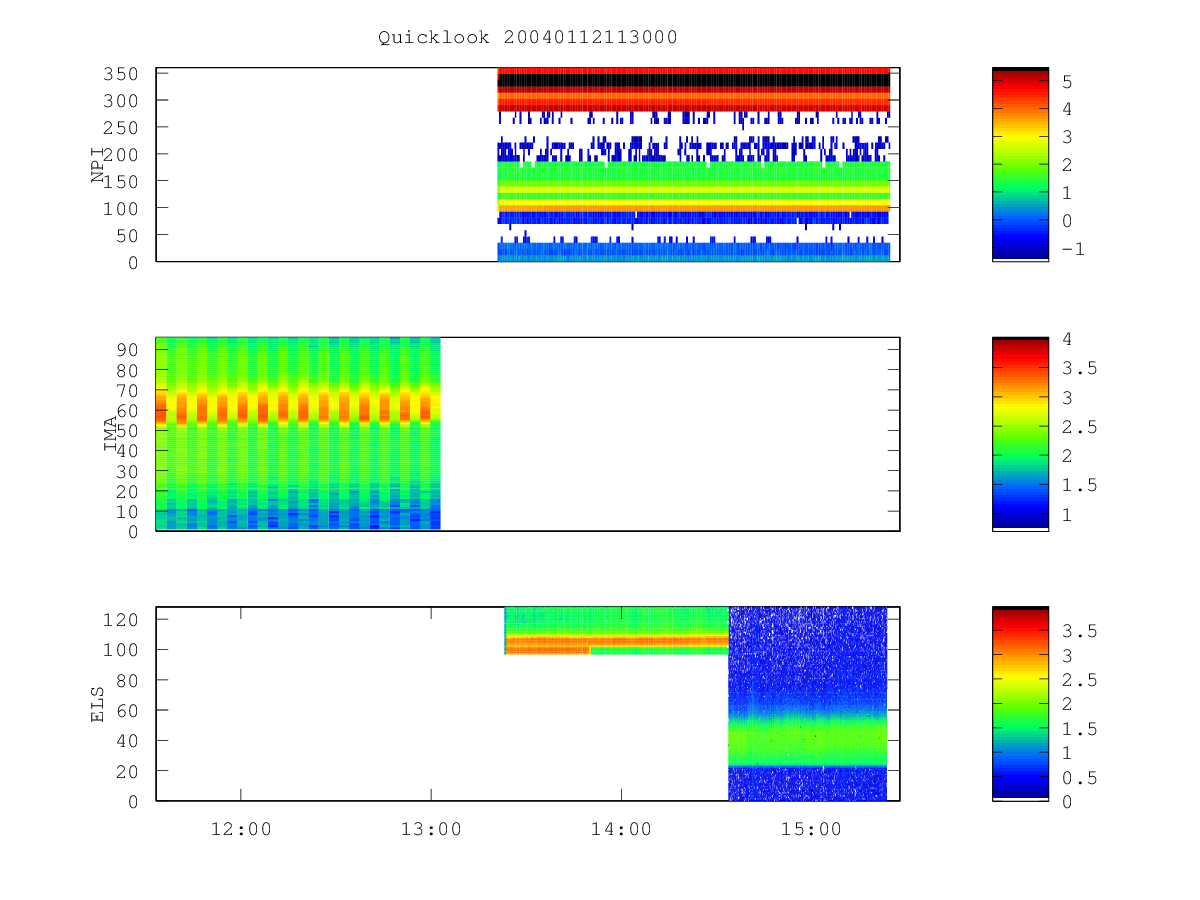Click the NPI y-axis label

click(x=98, y=165)
